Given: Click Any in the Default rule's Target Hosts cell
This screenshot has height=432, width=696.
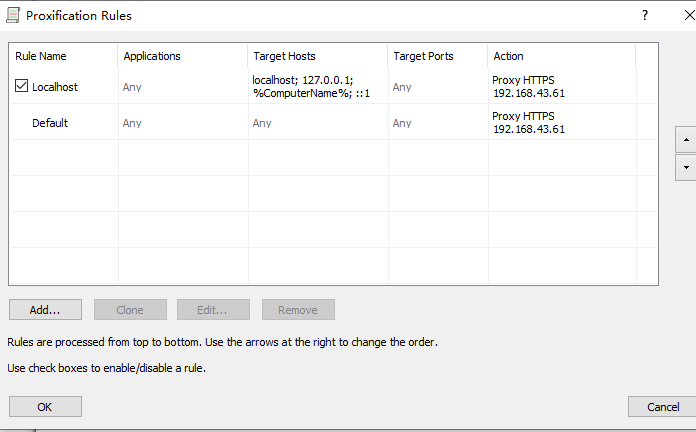Looking at the screenshot, I should (262, 123).
